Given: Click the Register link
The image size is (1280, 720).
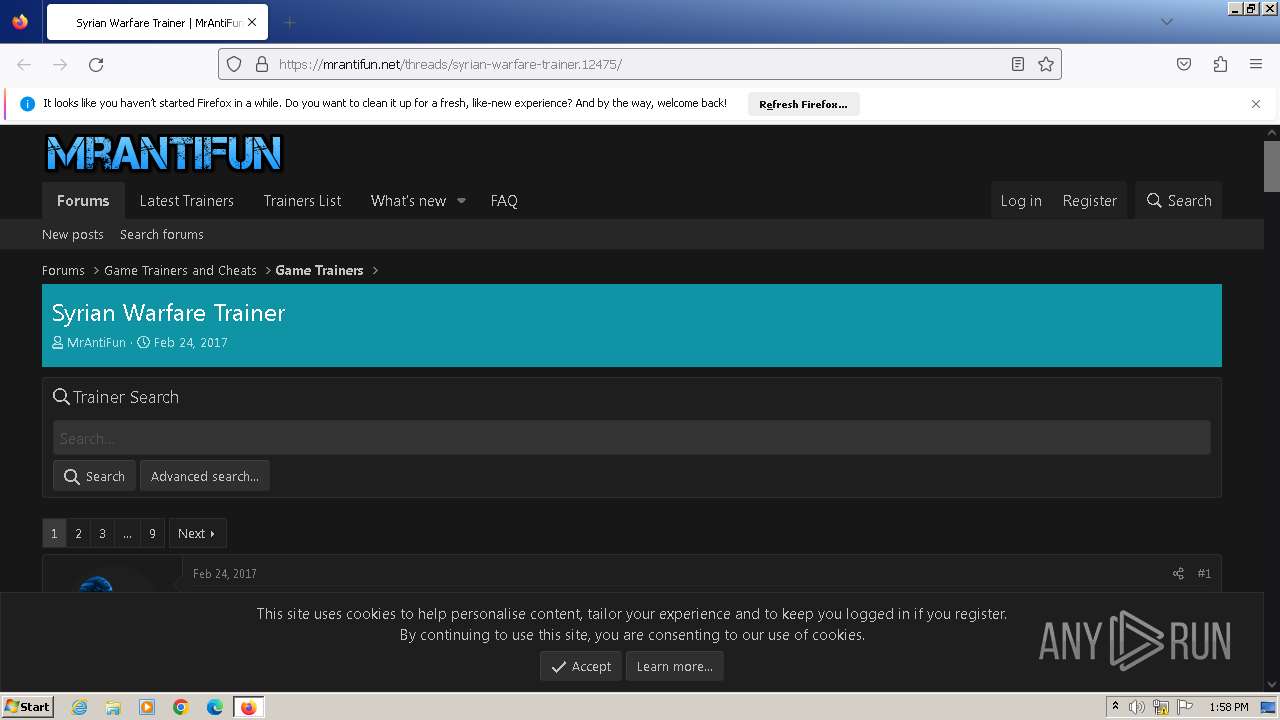Looking at the screenshot, I should pyautogui.click(x=1089, y=200).
